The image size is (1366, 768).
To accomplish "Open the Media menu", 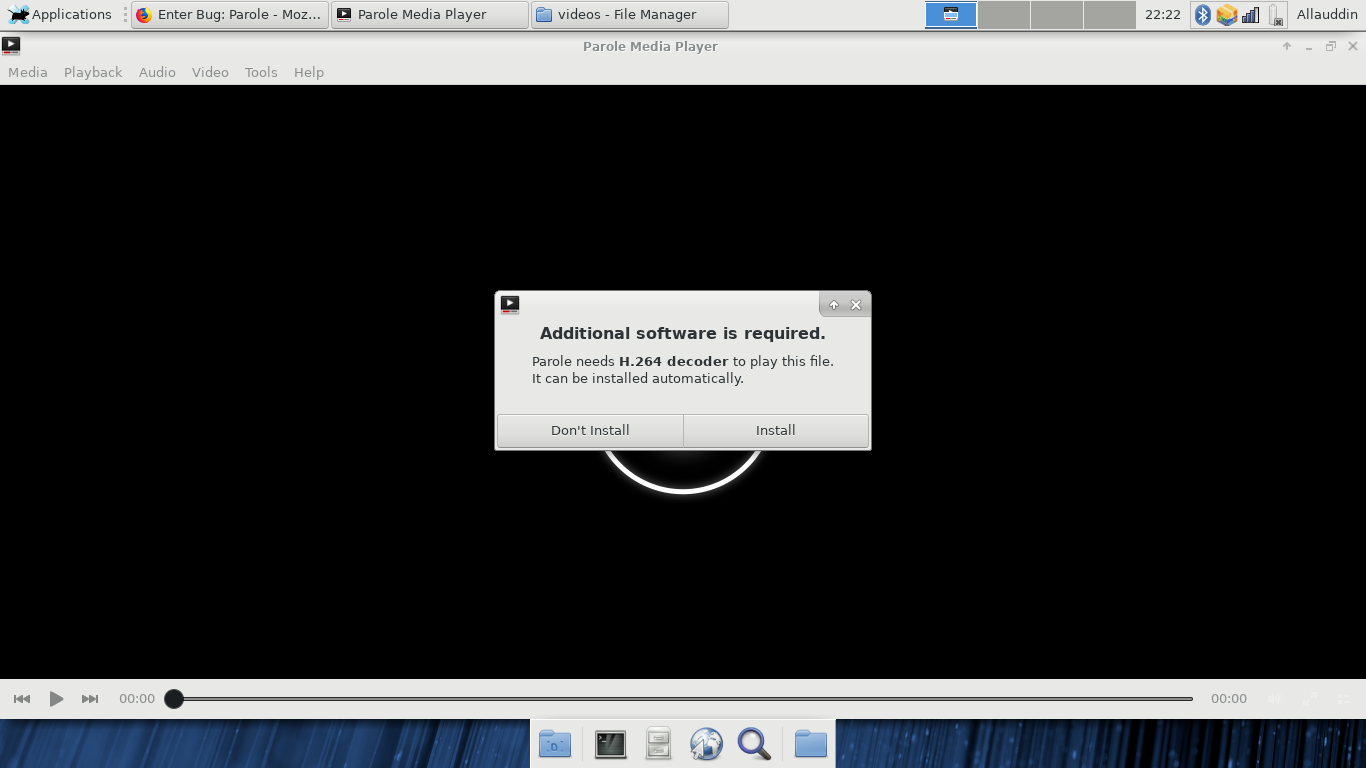I will pos(28,72).
